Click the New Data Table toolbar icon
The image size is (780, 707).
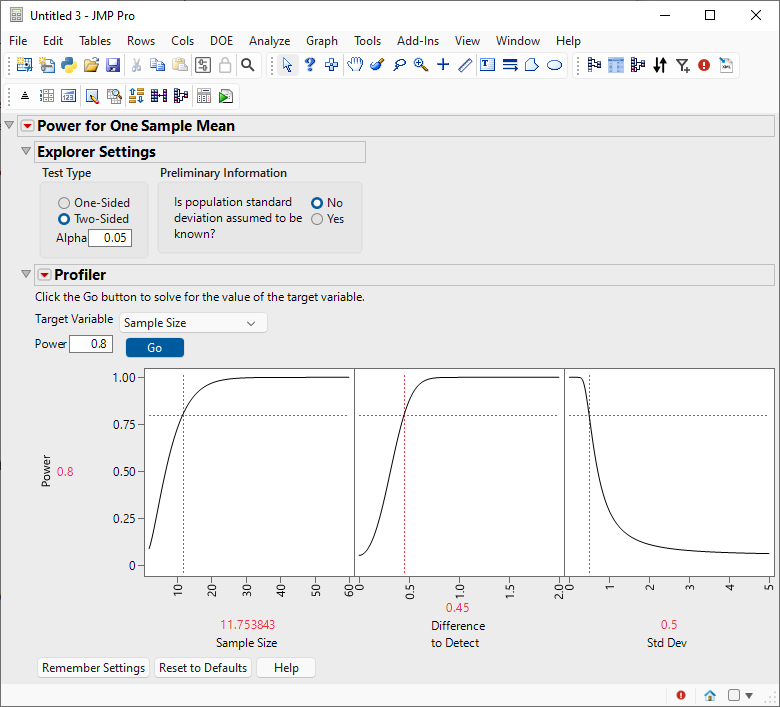24,65
